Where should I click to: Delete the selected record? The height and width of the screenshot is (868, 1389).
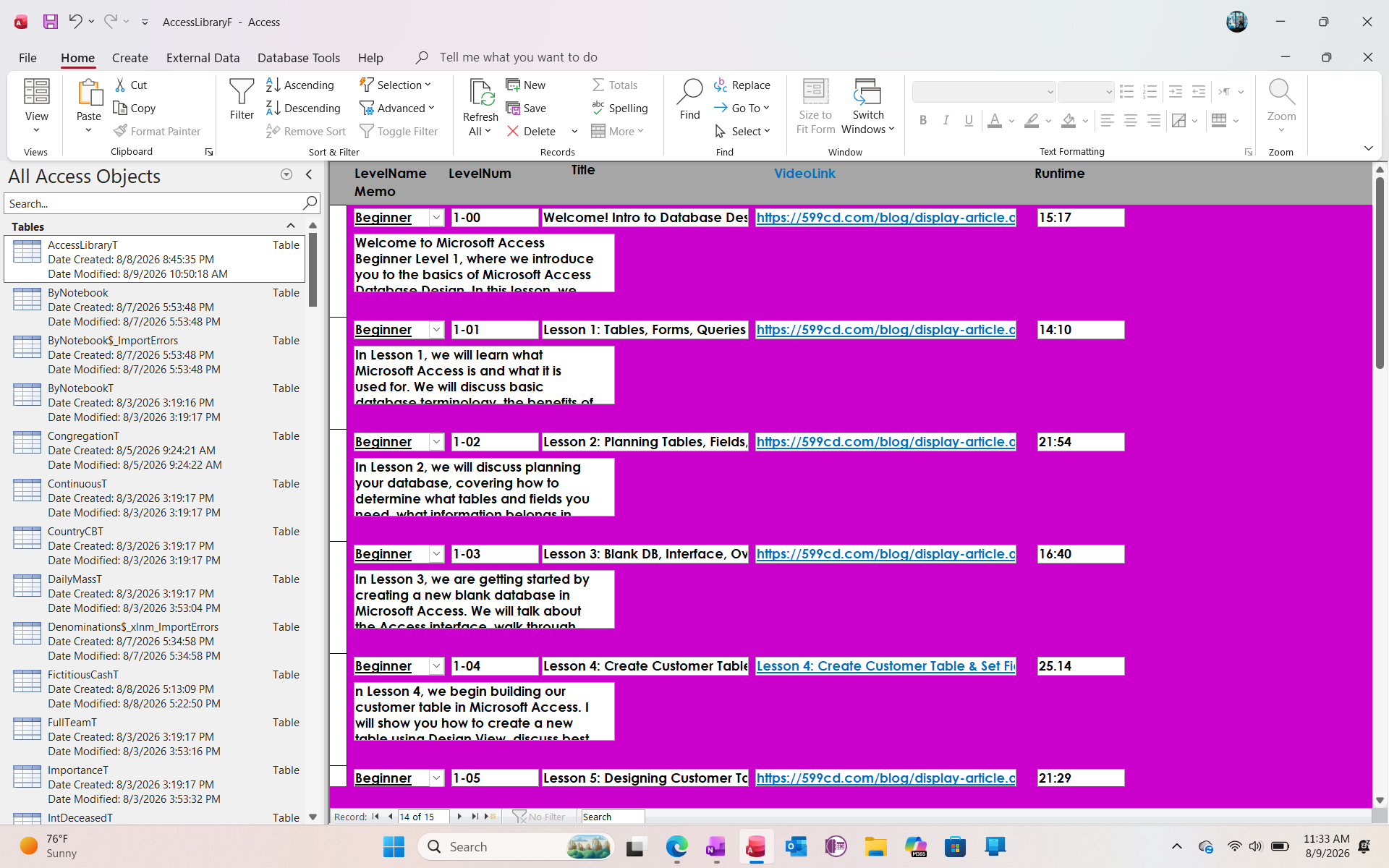tap(532, 132)
